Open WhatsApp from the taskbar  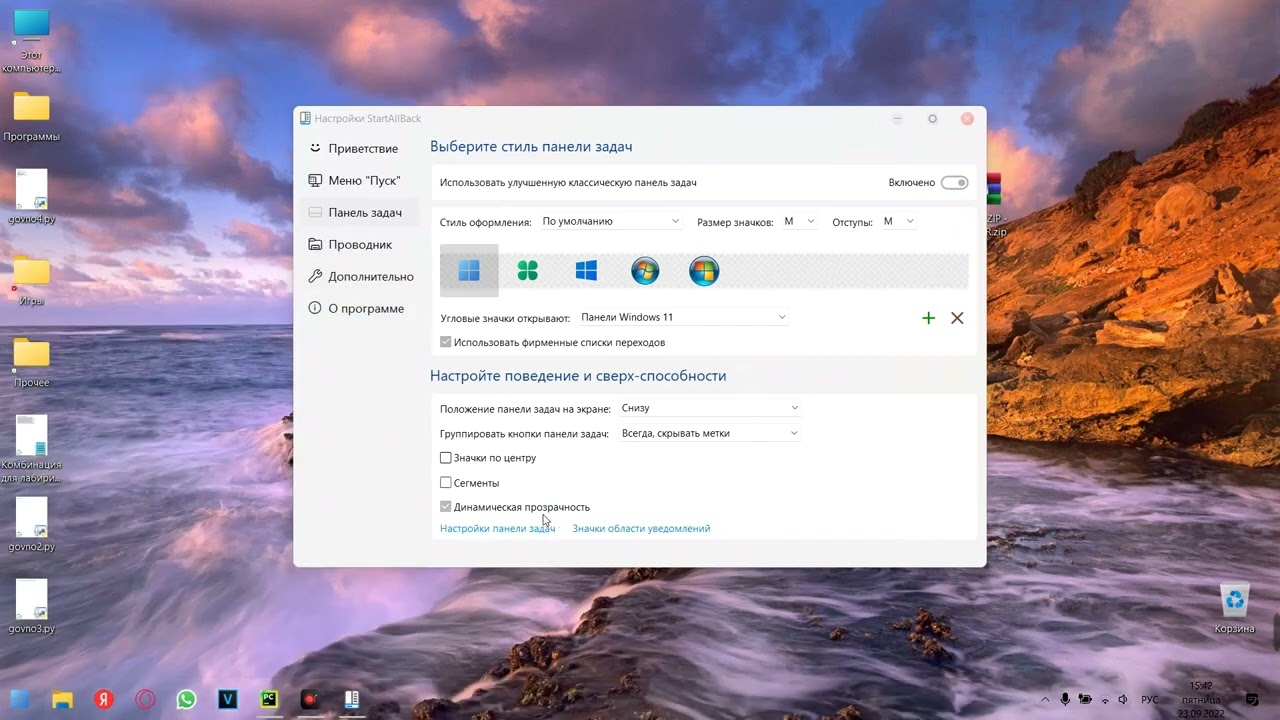coord(186,700)
